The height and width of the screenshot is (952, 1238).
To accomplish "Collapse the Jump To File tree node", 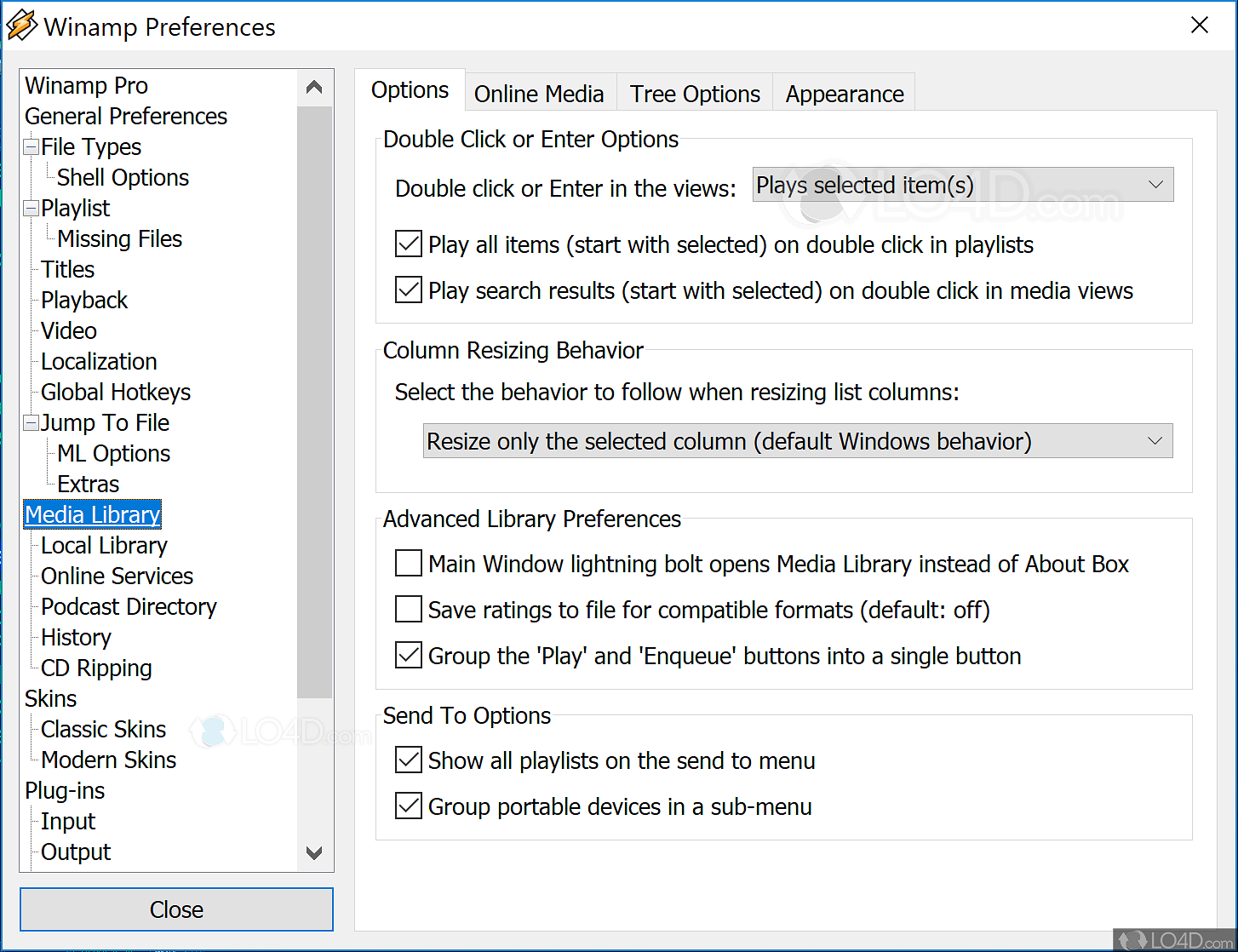I will click(x=32, y=423).
